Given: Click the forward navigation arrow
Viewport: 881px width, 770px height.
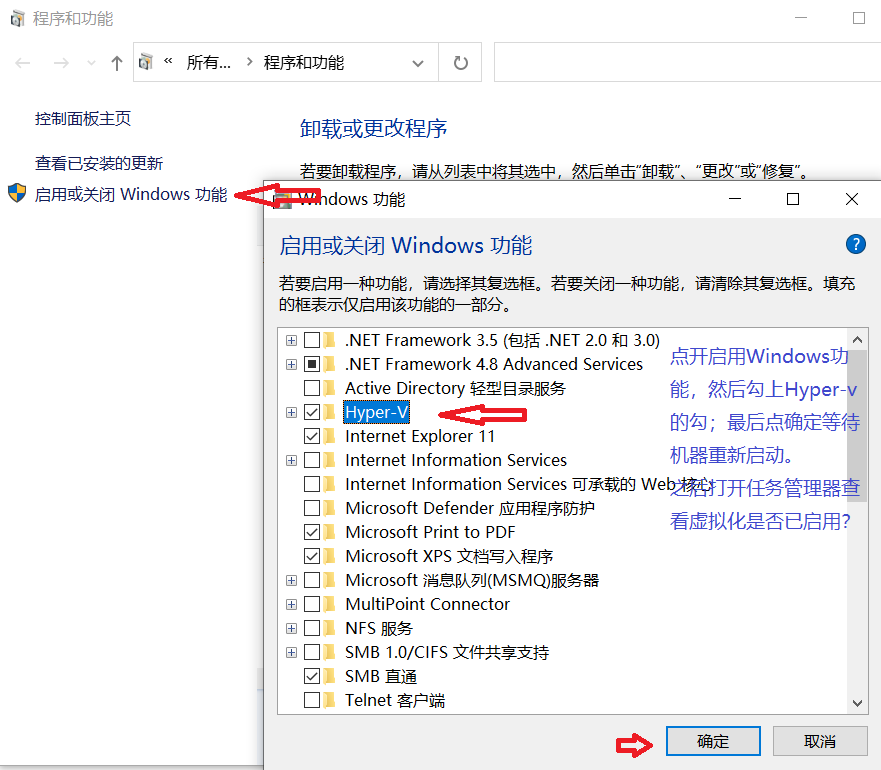Looking at the screenshot, I should (61, 63).
